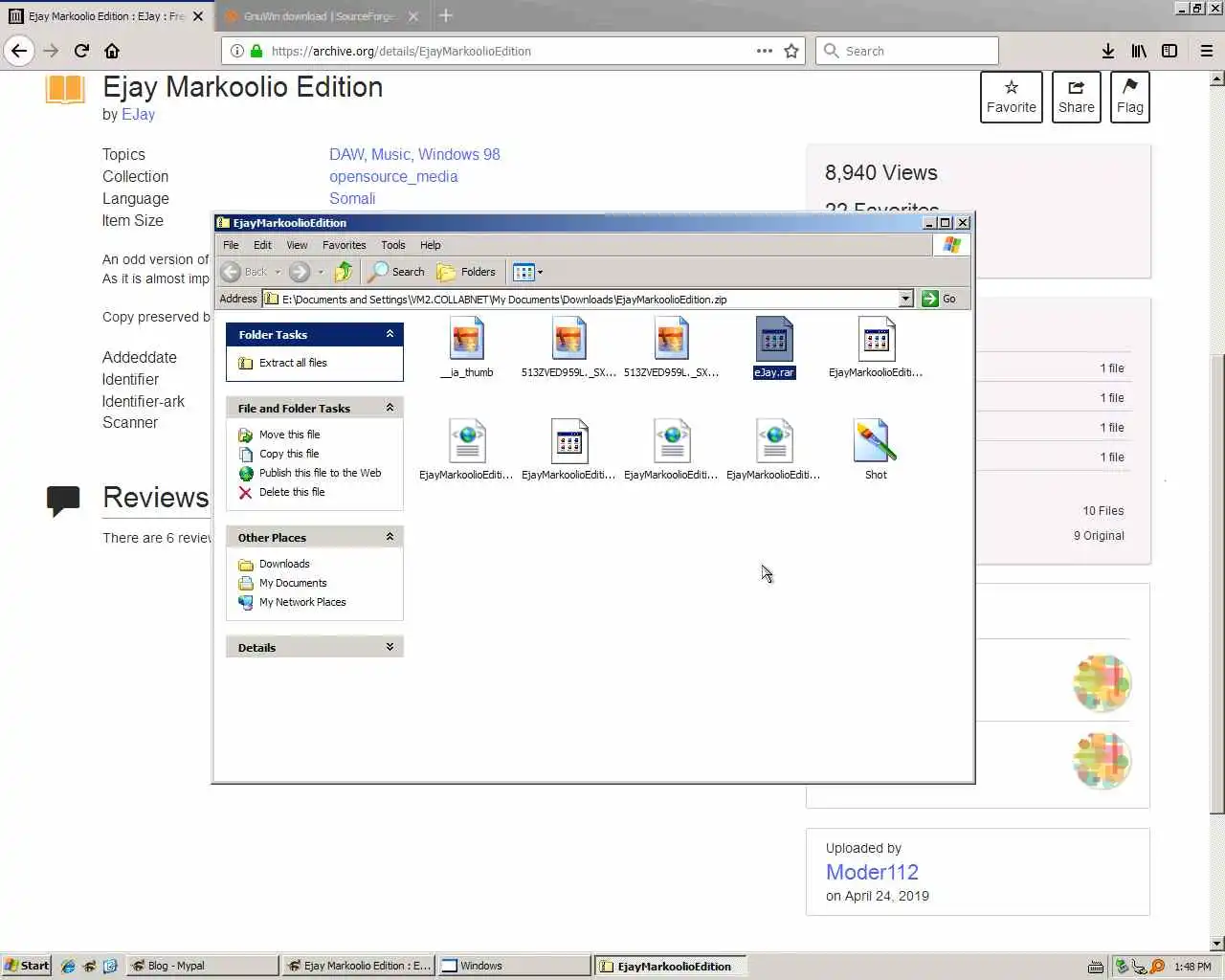Collapse the Folder Tasks panel

pos(390,334)
